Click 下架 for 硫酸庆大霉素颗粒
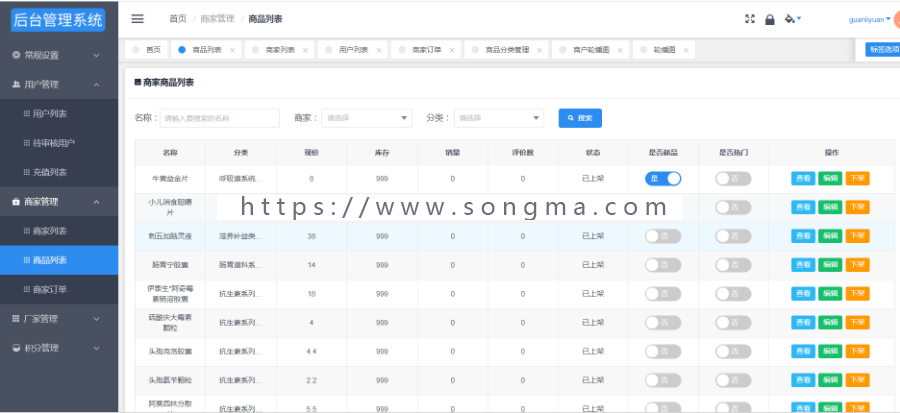Viewport: 900px width, 413px height. pos(858,322)
